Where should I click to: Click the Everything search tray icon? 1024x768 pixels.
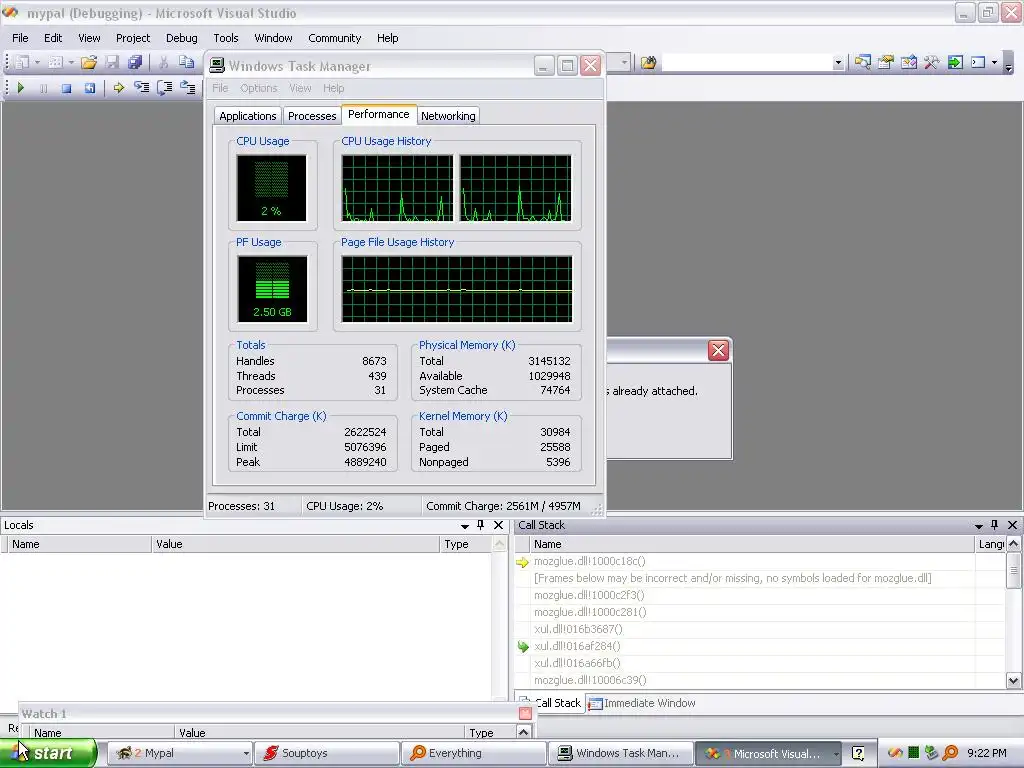pyautogui.click(x=951, y=753)
